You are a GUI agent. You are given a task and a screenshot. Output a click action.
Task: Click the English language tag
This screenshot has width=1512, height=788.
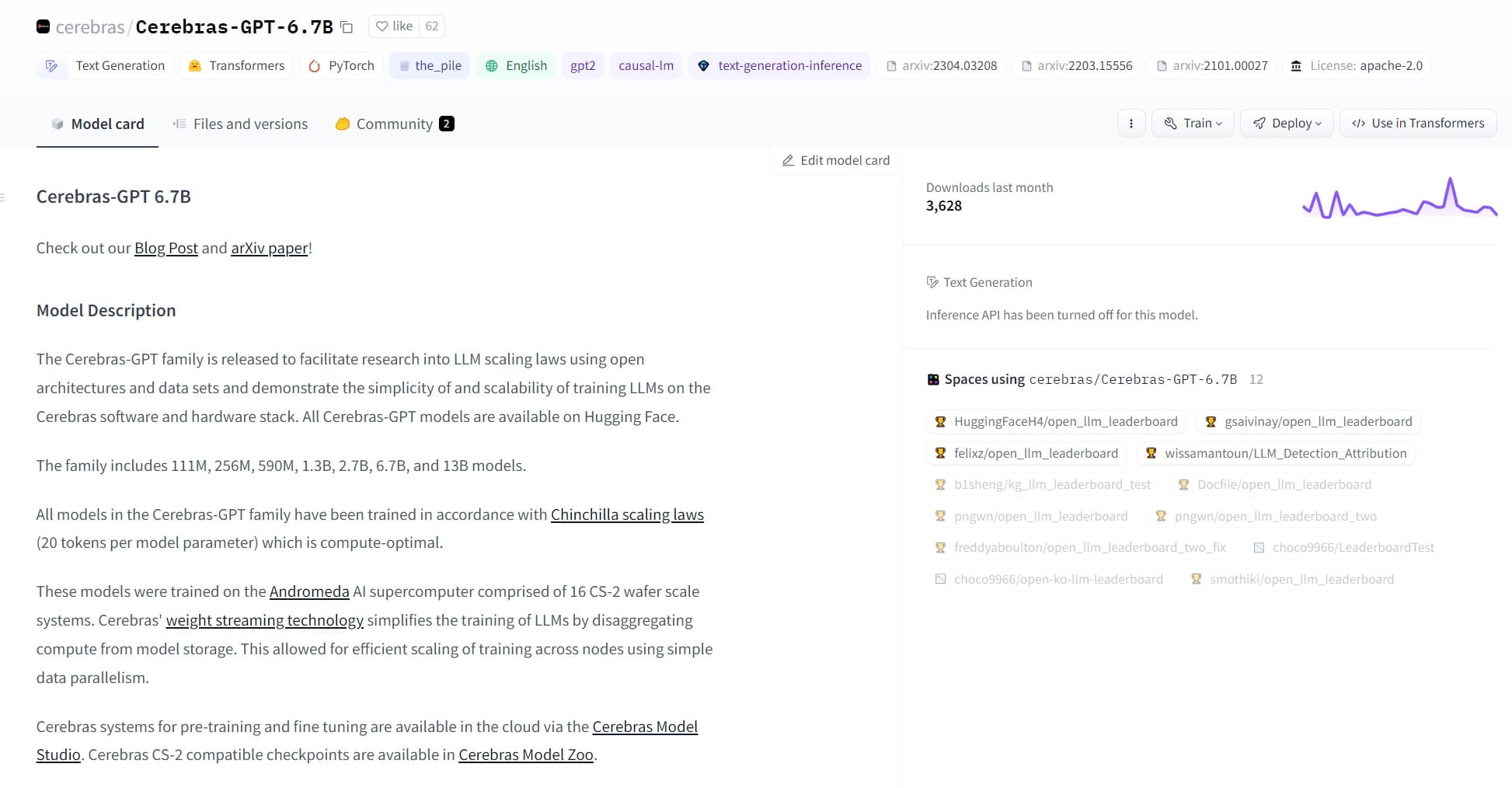(517, 66)
